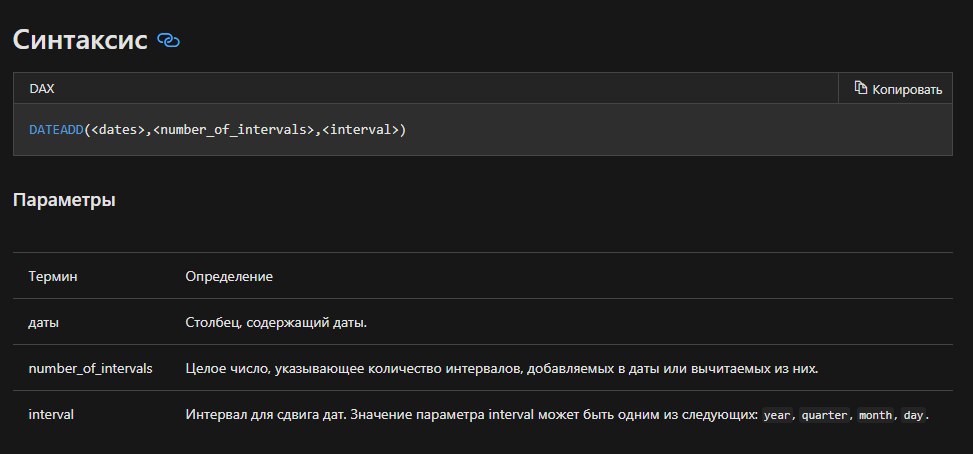Image resolution: width=973 pixels, height=454 pixels.
Task: Click the даты term cell
Action: pos(43,323)
